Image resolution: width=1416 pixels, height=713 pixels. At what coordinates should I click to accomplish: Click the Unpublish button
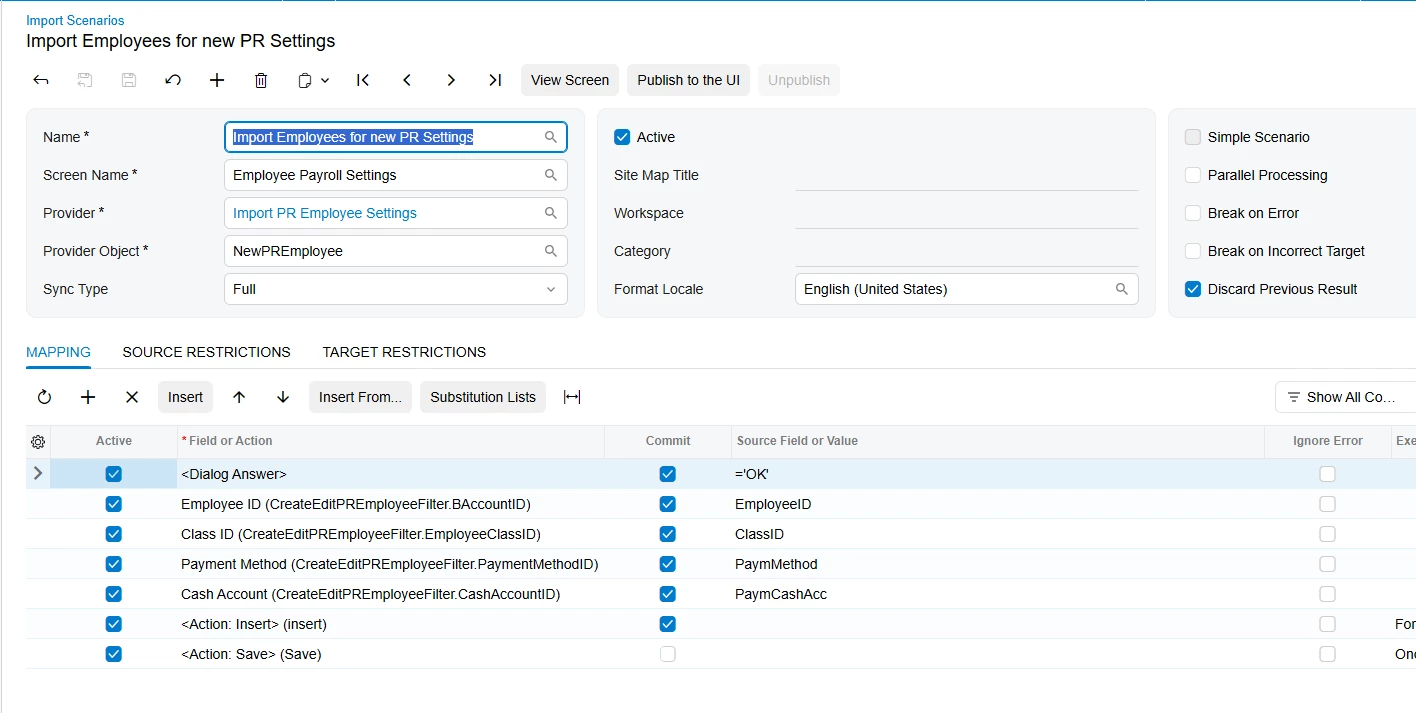(799, 80)
